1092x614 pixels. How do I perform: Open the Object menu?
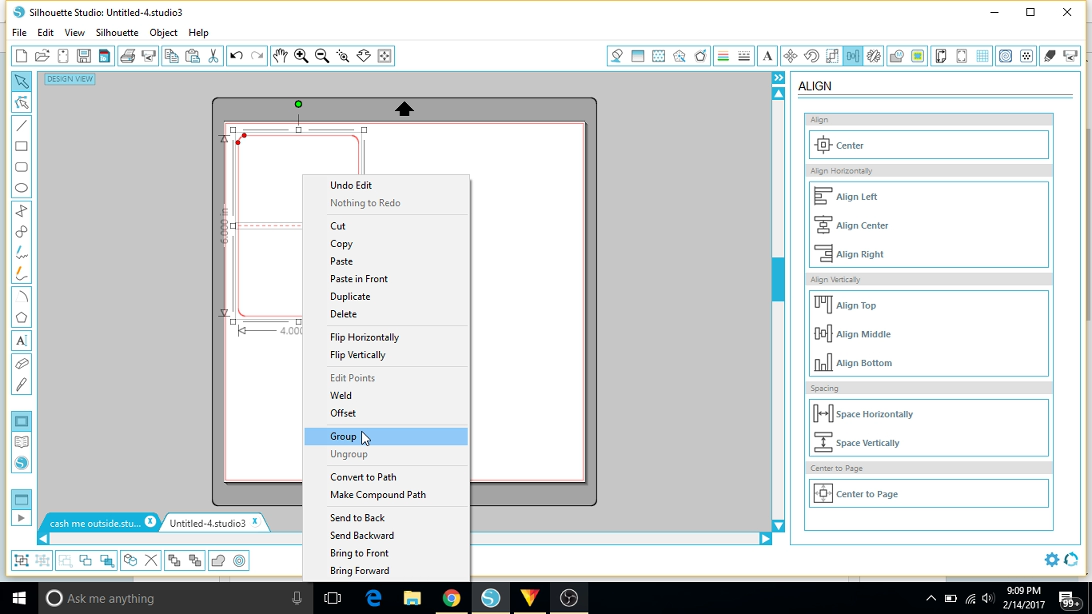[163, 33]
